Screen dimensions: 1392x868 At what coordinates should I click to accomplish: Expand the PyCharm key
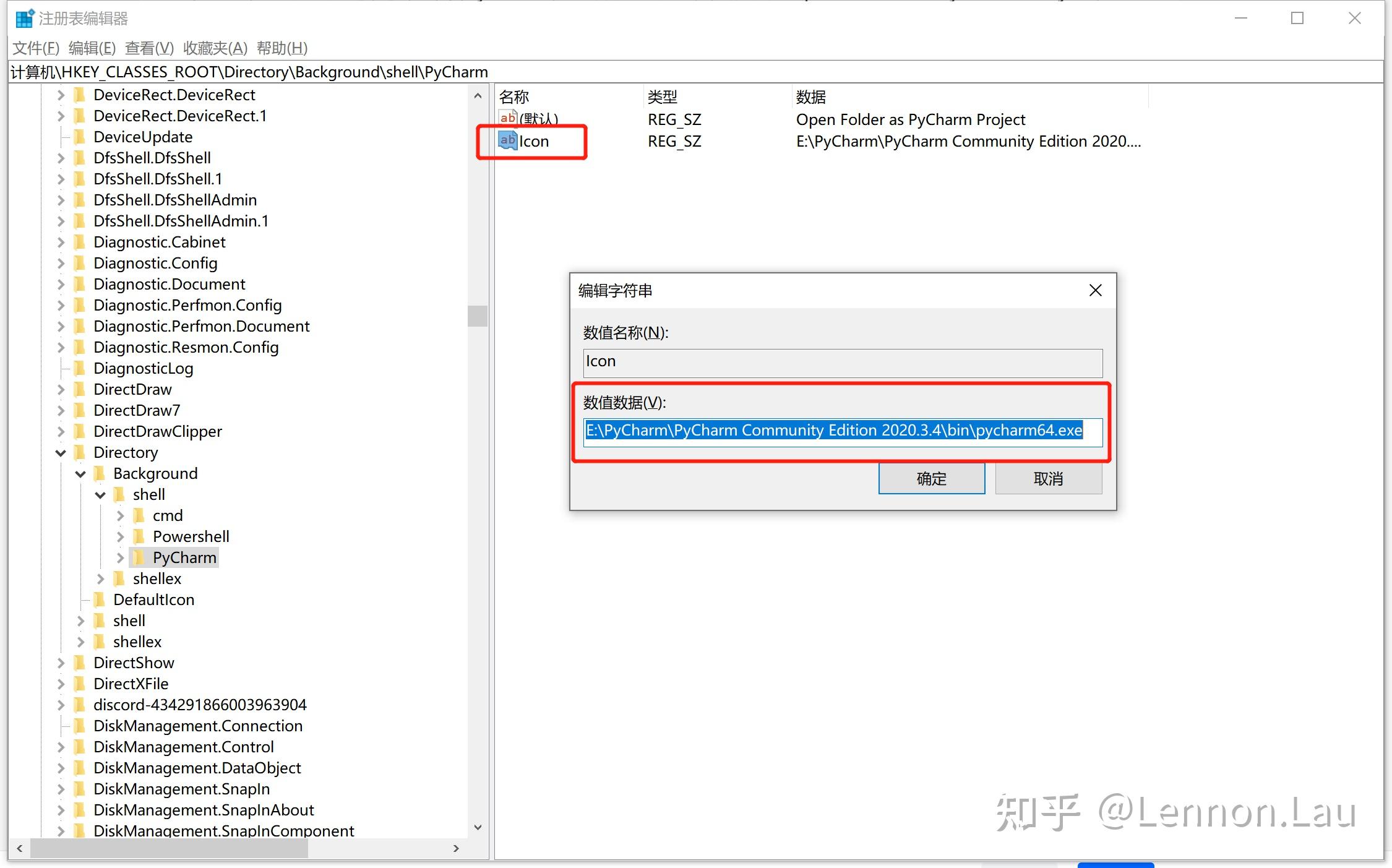pyautogui.click(x=120, y=557)
